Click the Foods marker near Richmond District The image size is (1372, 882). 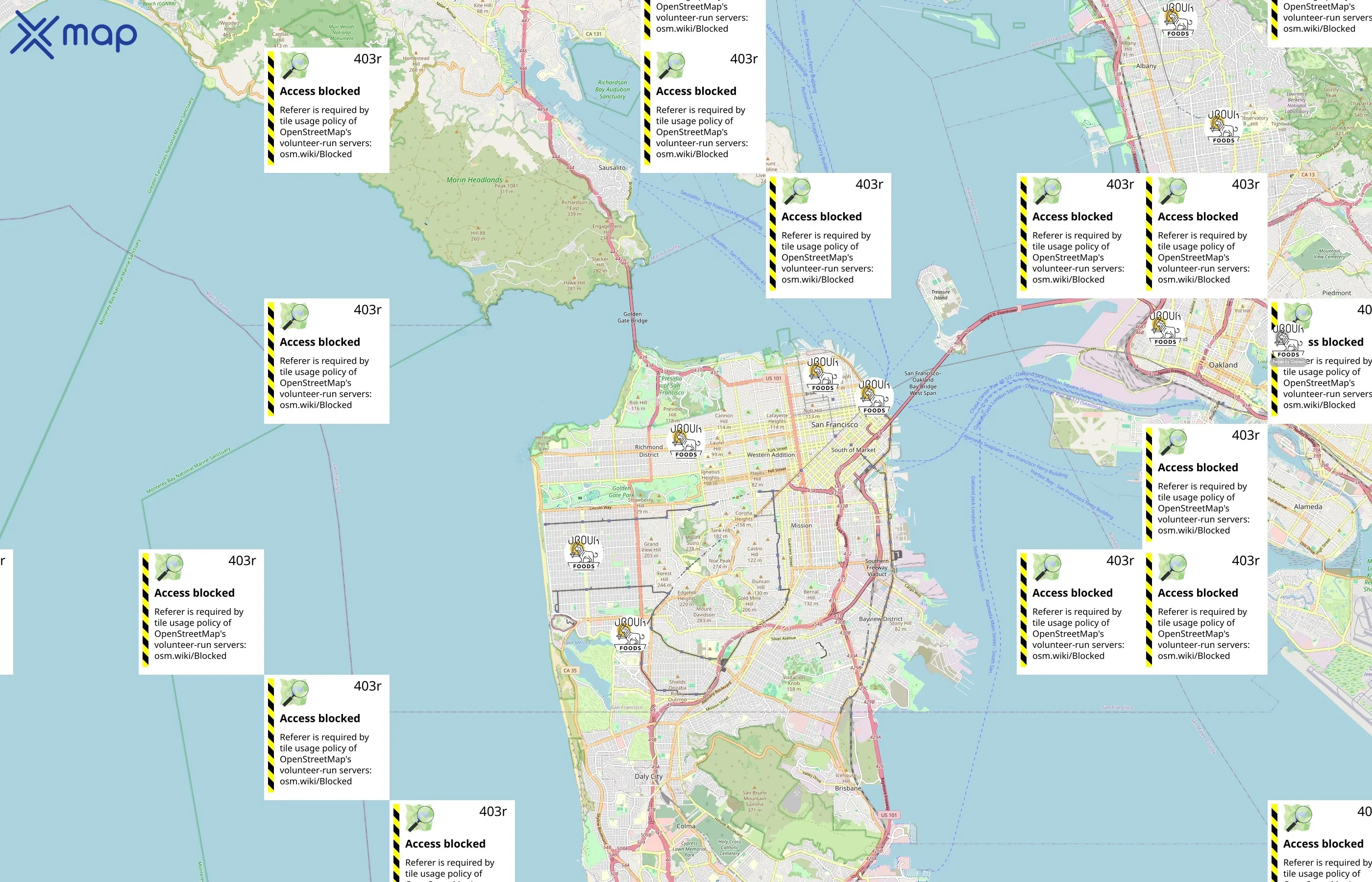686,441
